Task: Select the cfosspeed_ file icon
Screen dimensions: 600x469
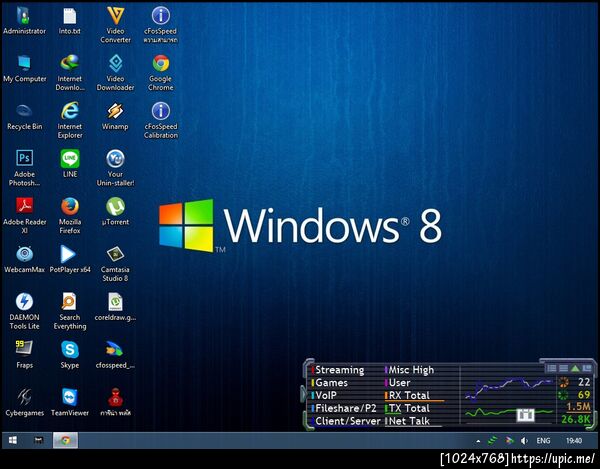Action: (x=115, y=355)
